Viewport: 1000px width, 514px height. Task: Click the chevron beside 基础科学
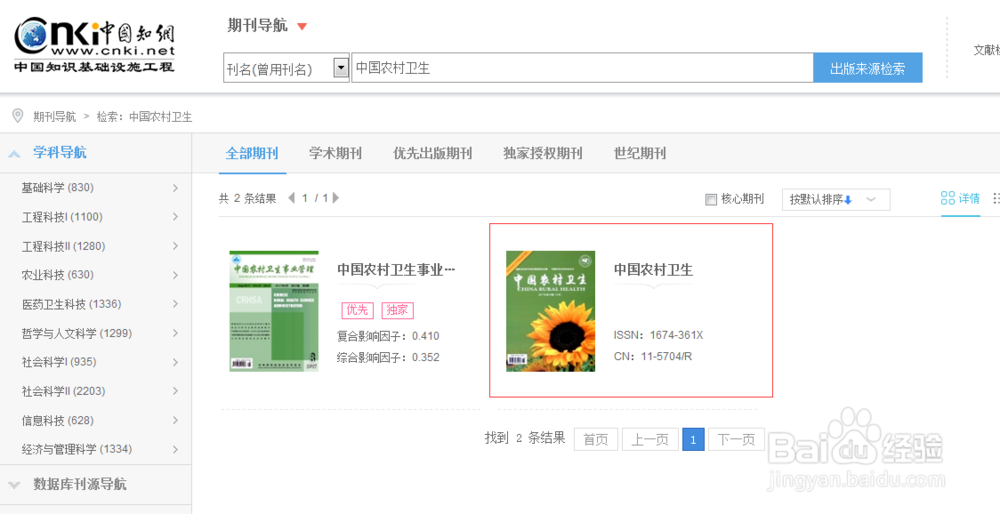175,188
